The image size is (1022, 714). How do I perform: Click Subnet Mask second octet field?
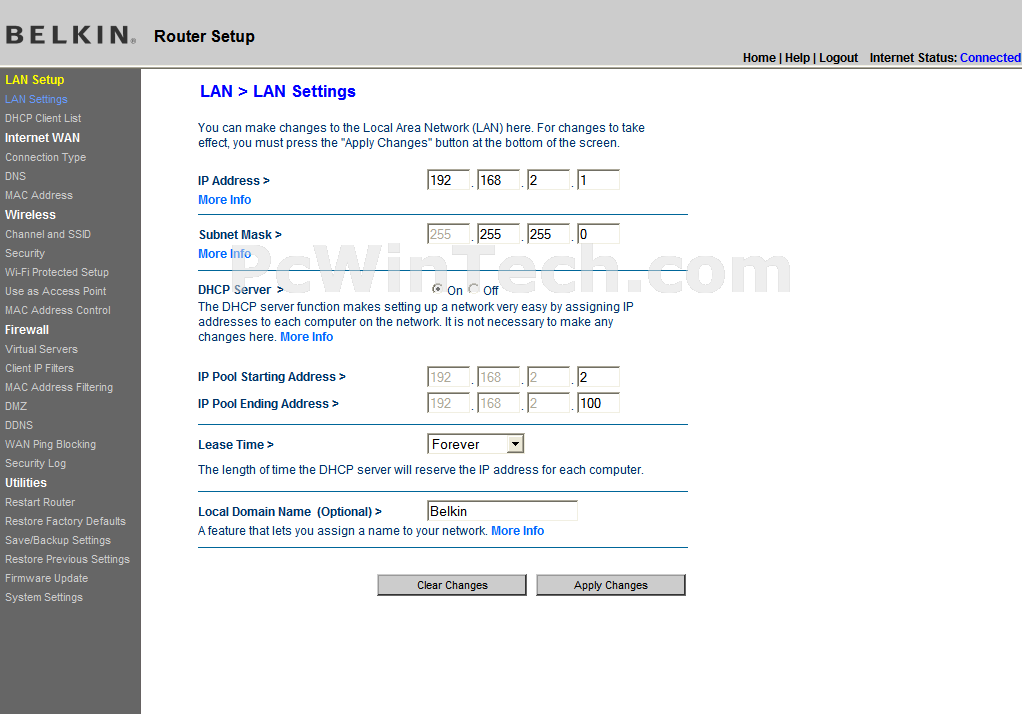pyautogui.click(x=499, y=234)
